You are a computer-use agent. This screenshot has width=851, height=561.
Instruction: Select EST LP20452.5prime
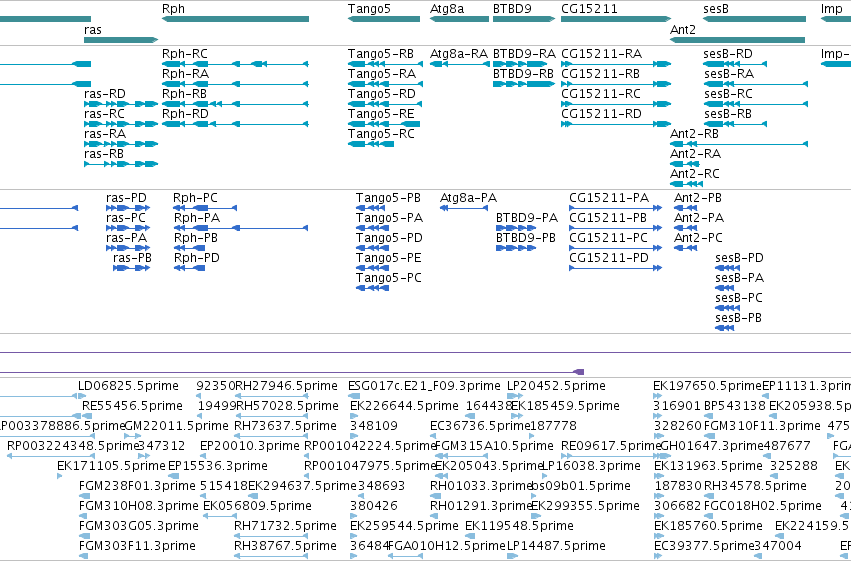click(515, 396)
